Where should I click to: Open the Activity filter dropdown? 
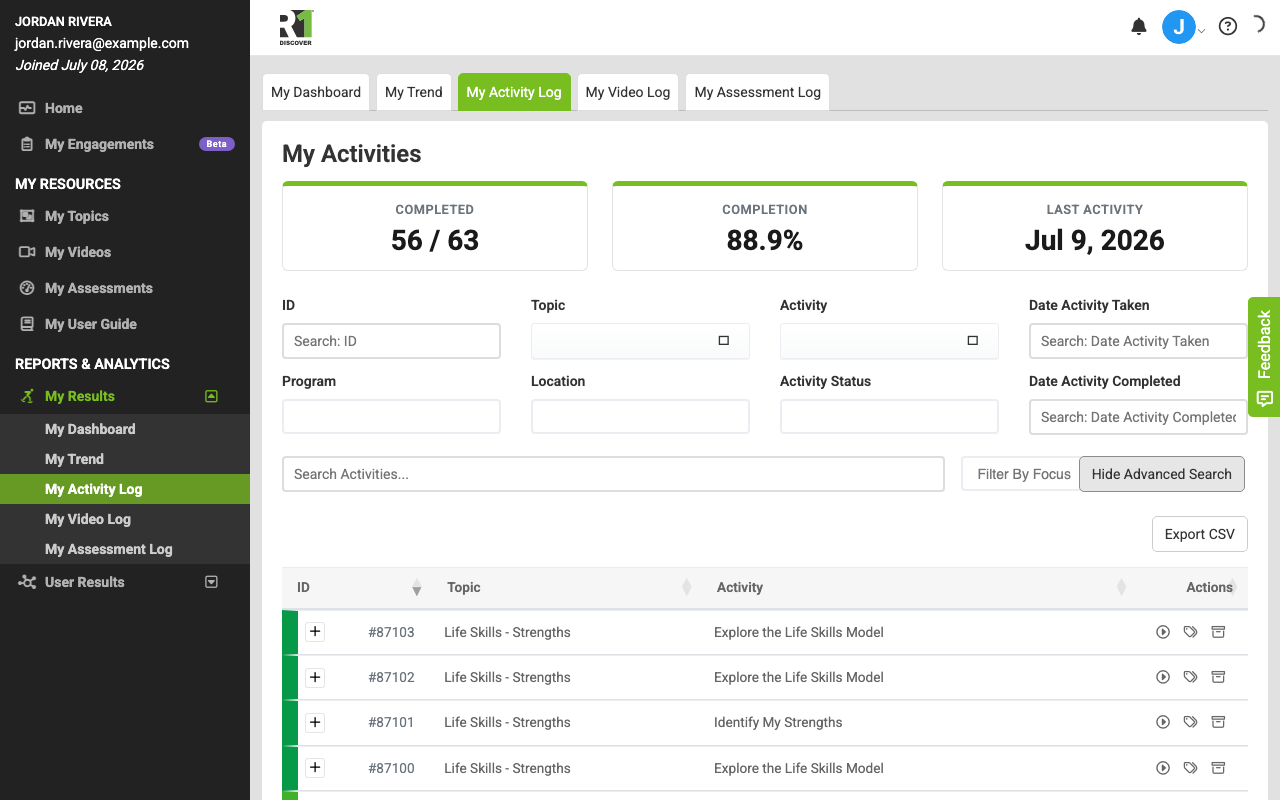(889, 341)
